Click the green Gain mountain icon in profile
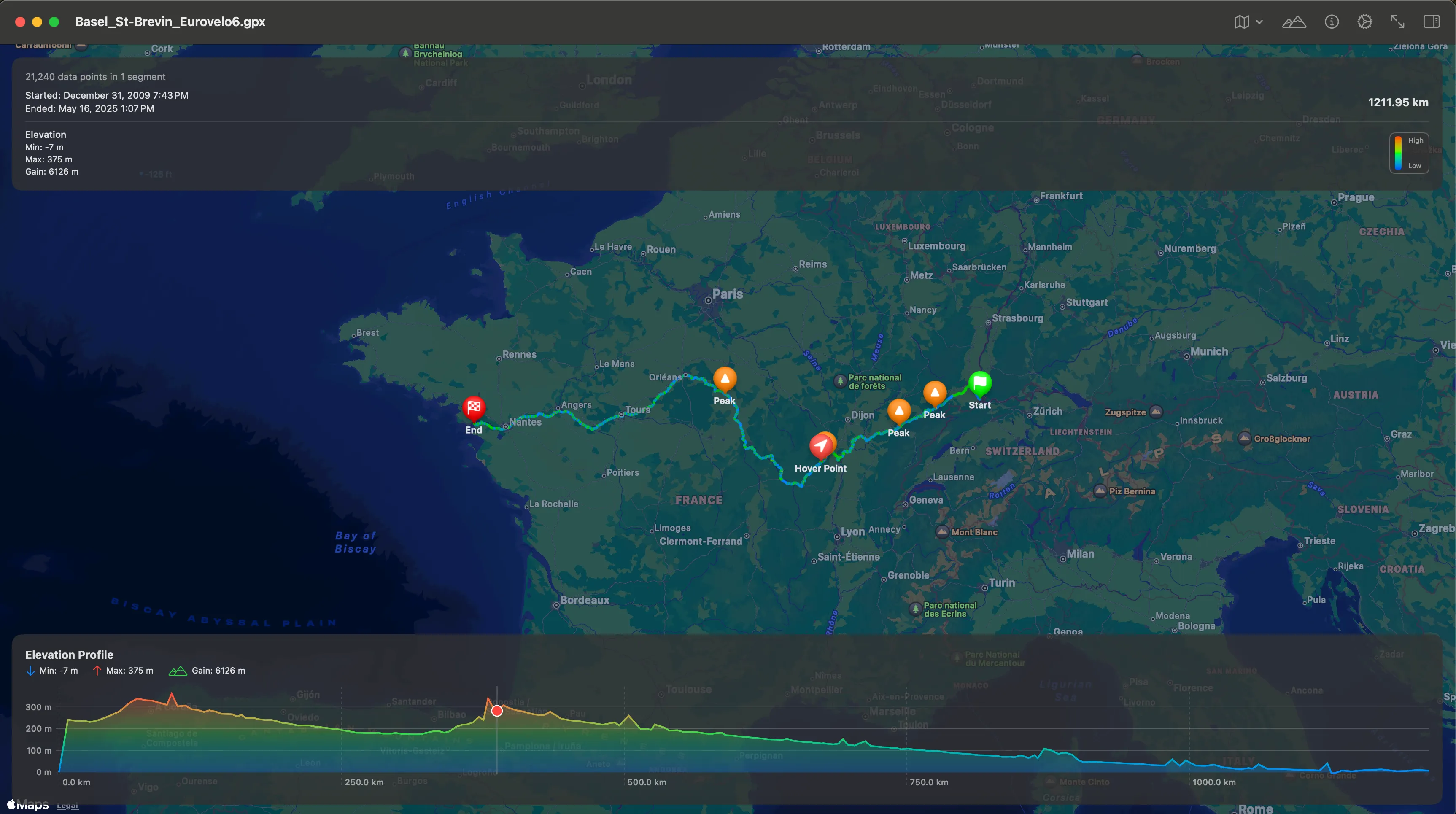 click(178, 671)
